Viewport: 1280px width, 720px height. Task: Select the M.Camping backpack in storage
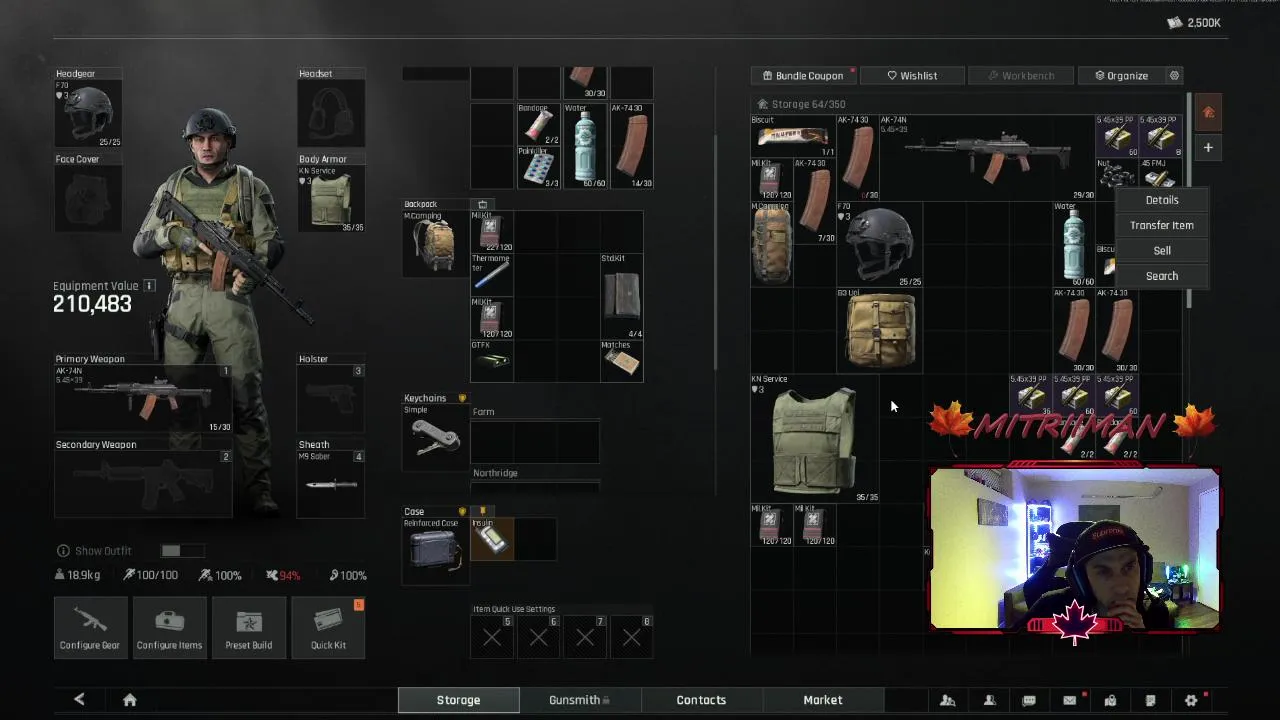point(772,245)
